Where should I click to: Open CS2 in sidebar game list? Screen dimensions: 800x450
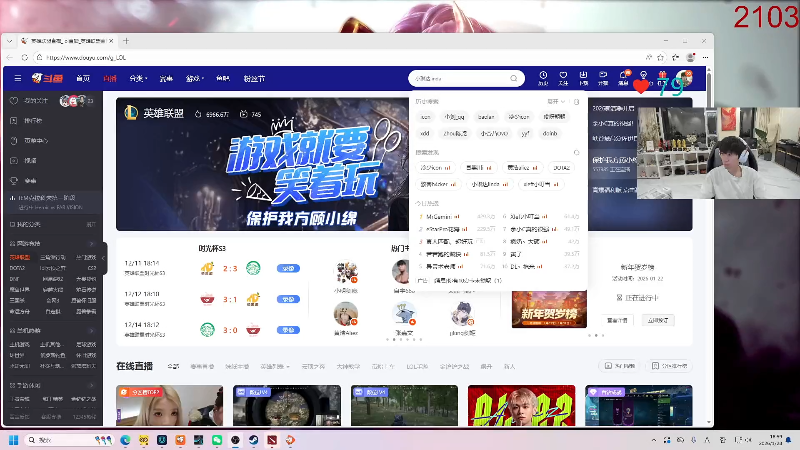pyautogui.click(x=92, y=268)
